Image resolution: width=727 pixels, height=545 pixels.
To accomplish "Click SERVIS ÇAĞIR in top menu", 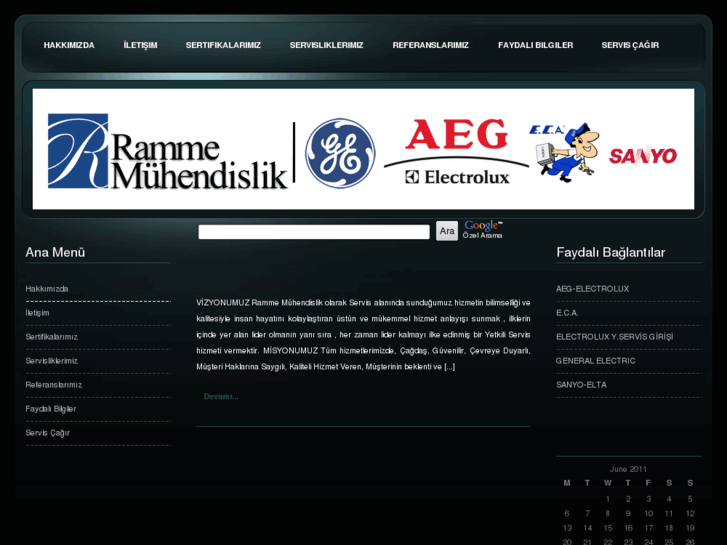I will coord(630,45).
